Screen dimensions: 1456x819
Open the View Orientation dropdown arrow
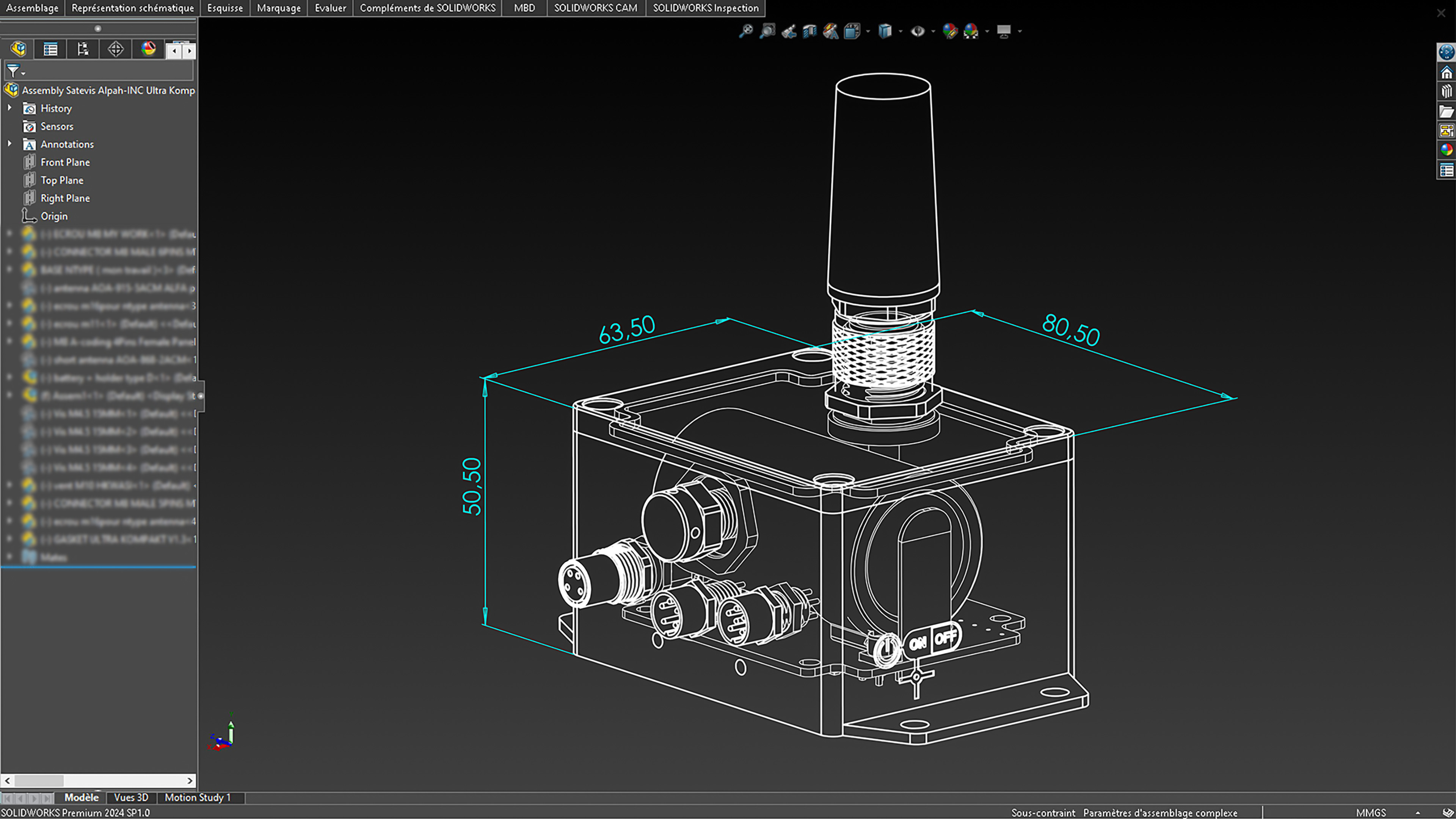click(868, 31)
